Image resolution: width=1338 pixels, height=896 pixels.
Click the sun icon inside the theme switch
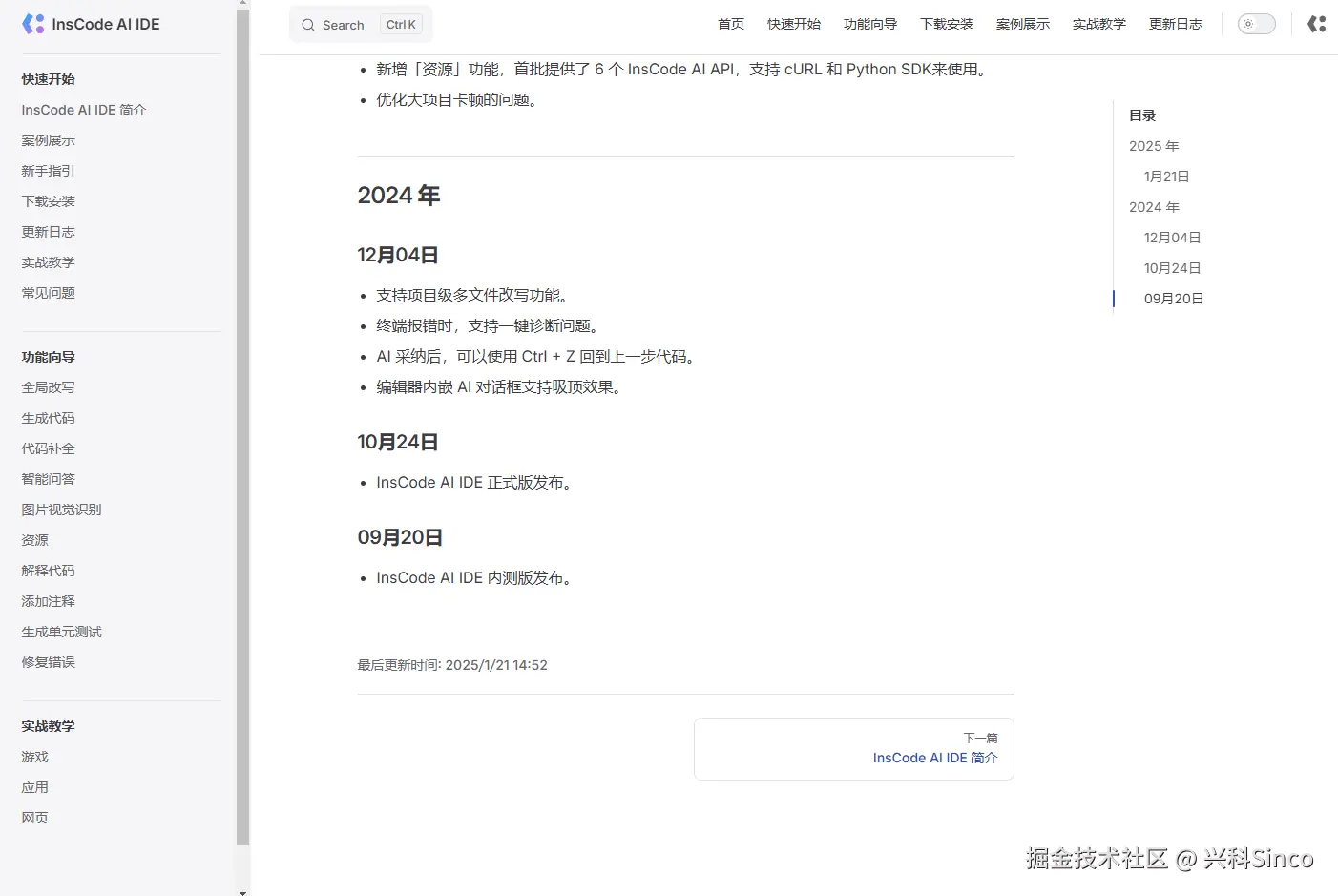[x=1248, y=24]
